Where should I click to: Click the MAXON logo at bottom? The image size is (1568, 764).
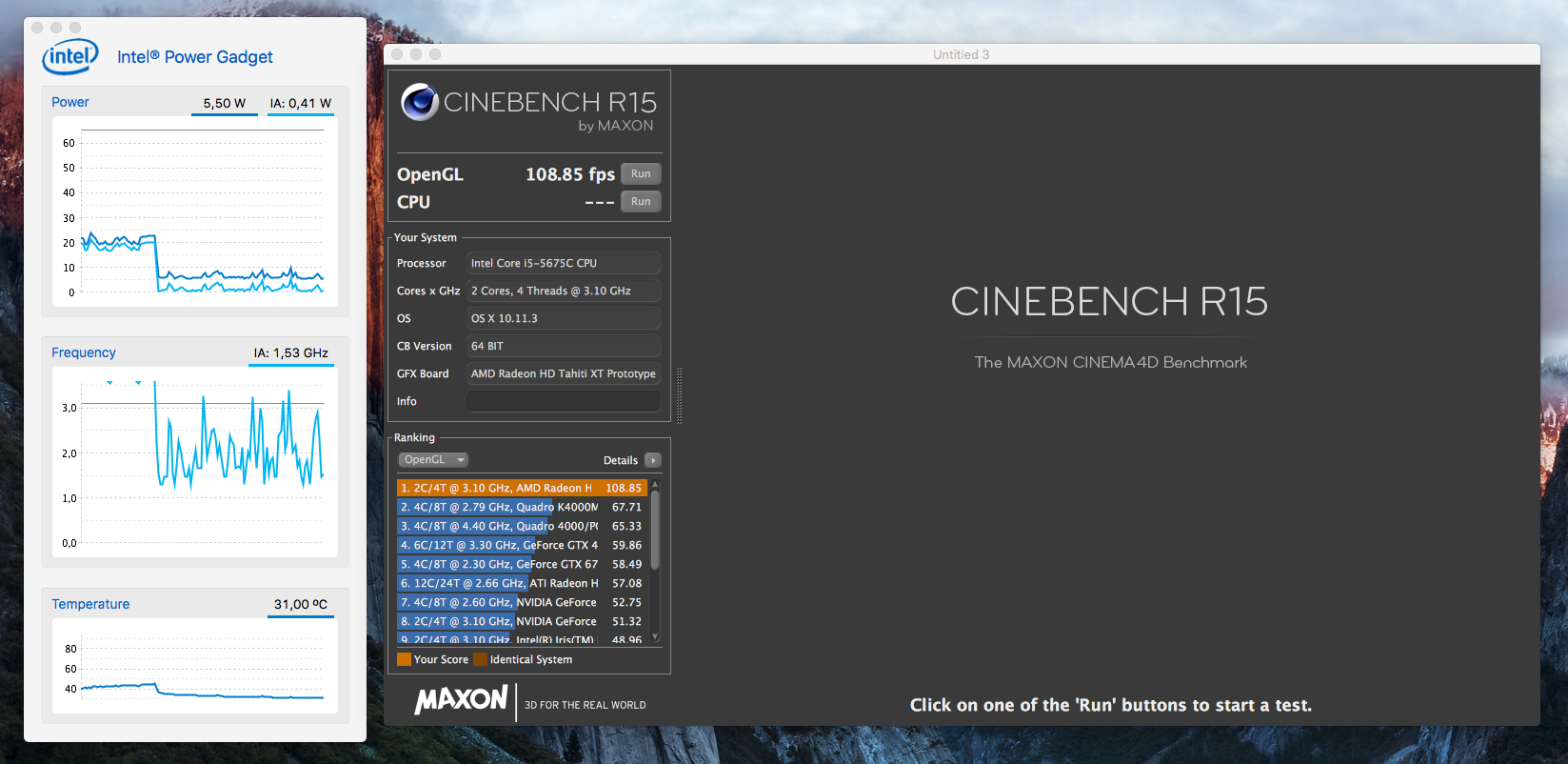pos(462,700)
